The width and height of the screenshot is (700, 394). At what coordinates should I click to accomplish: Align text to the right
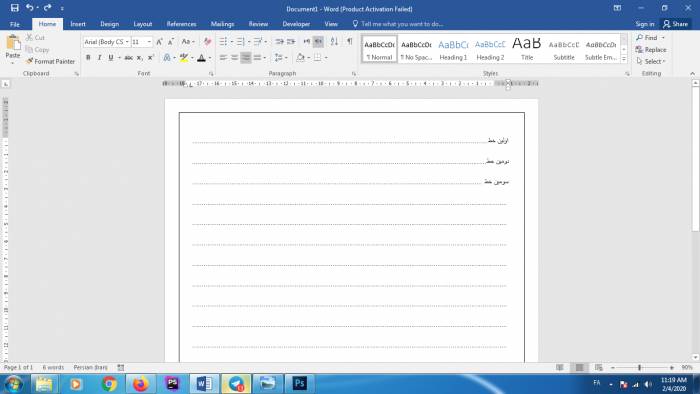246,58
